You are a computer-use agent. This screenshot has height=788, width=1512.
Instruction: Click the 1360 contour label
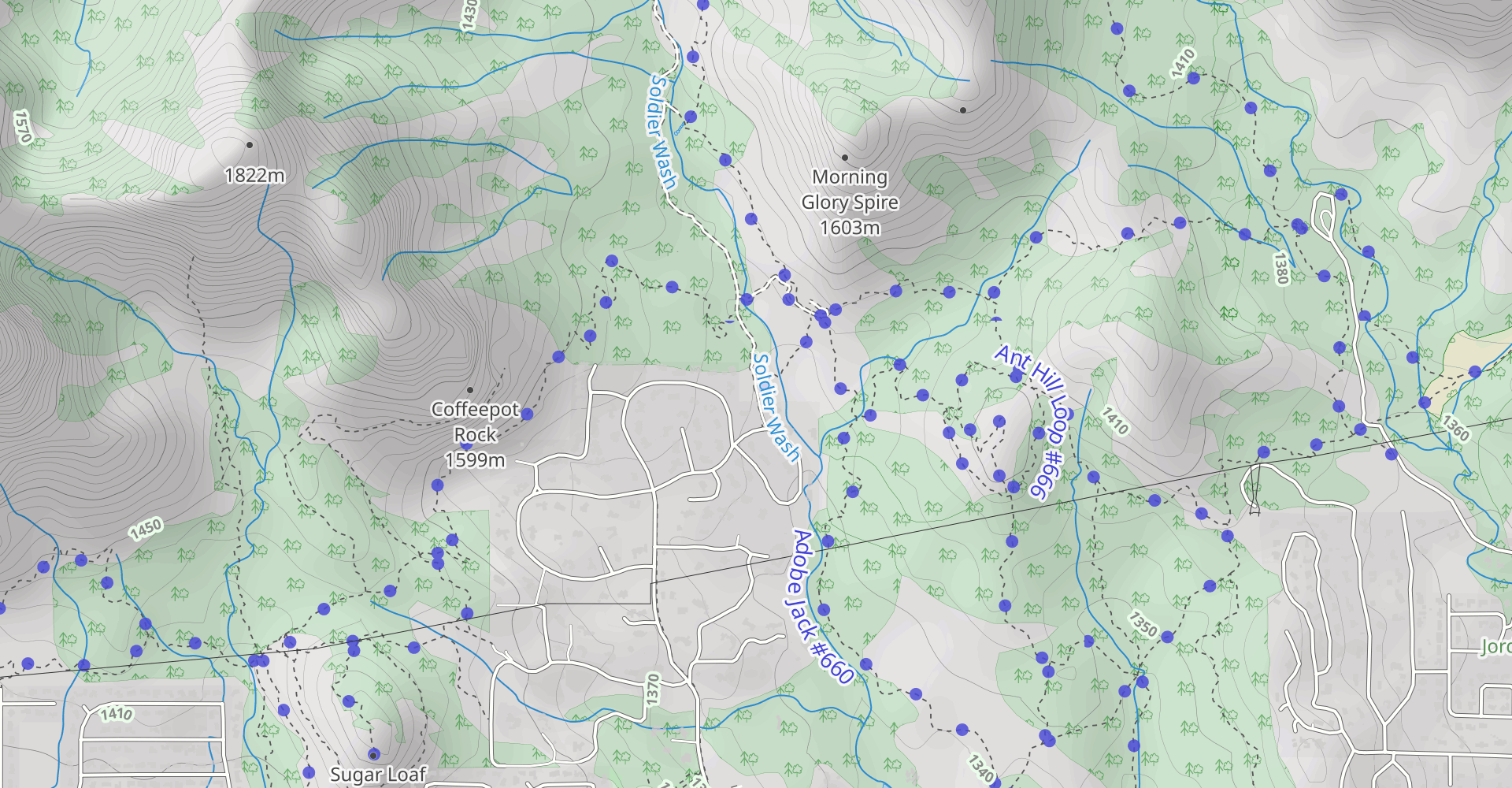click(x=1455, y=428)
